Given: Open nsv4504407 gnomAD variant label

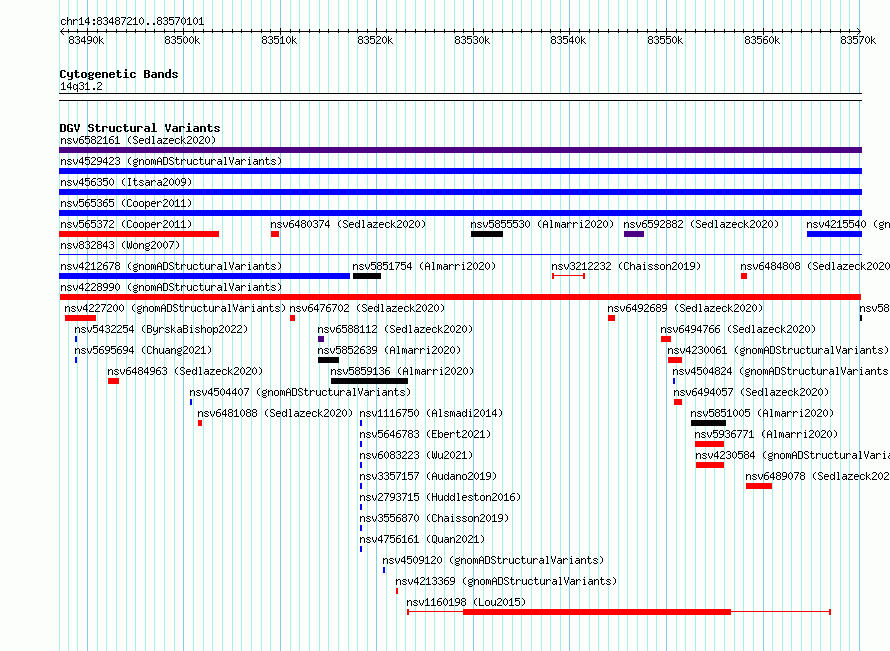Looking at the screenshot, I should coord(300,392).
